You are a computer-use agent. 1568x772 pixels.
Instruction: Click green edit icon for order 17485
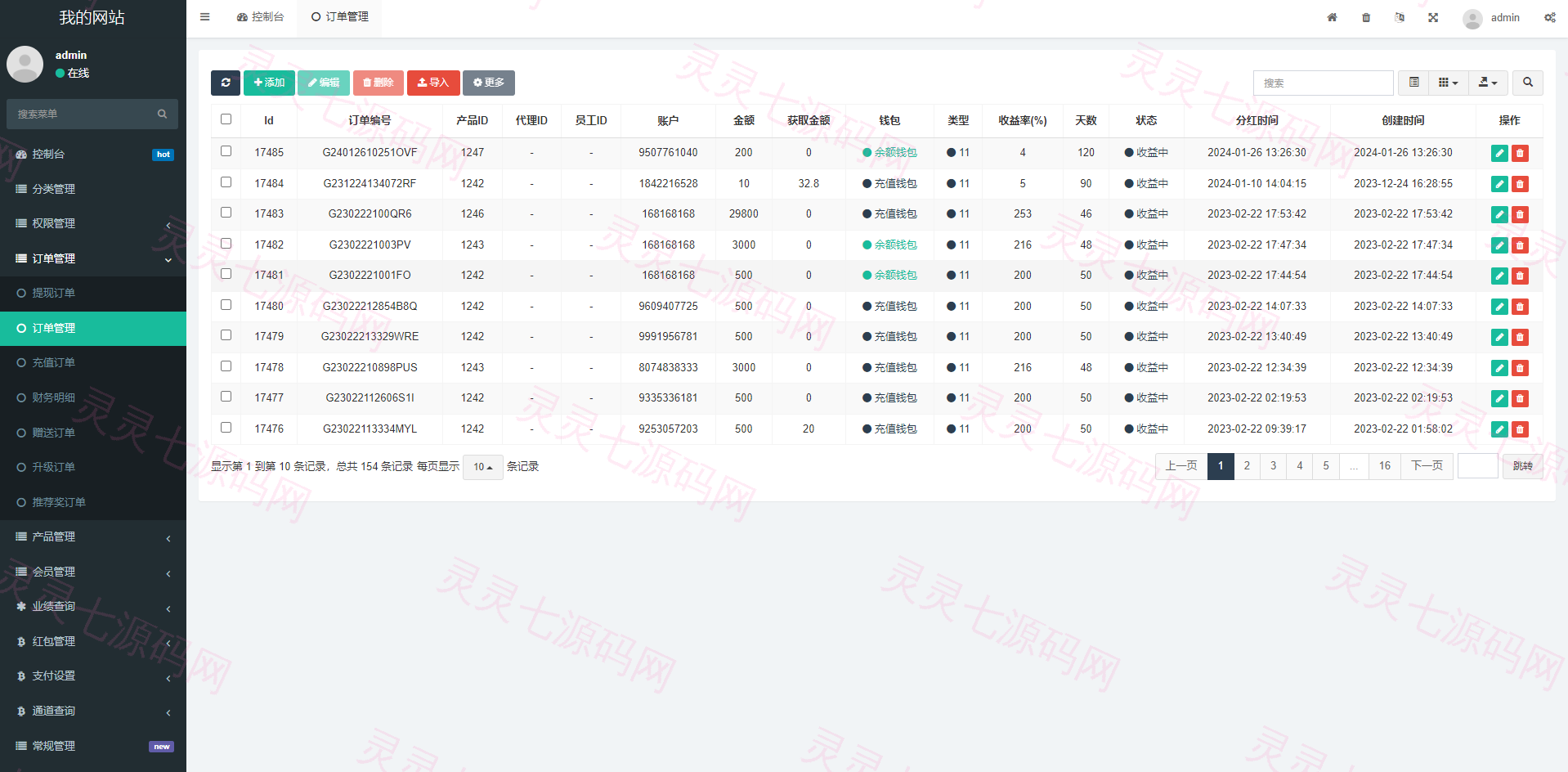[1499, 153]
